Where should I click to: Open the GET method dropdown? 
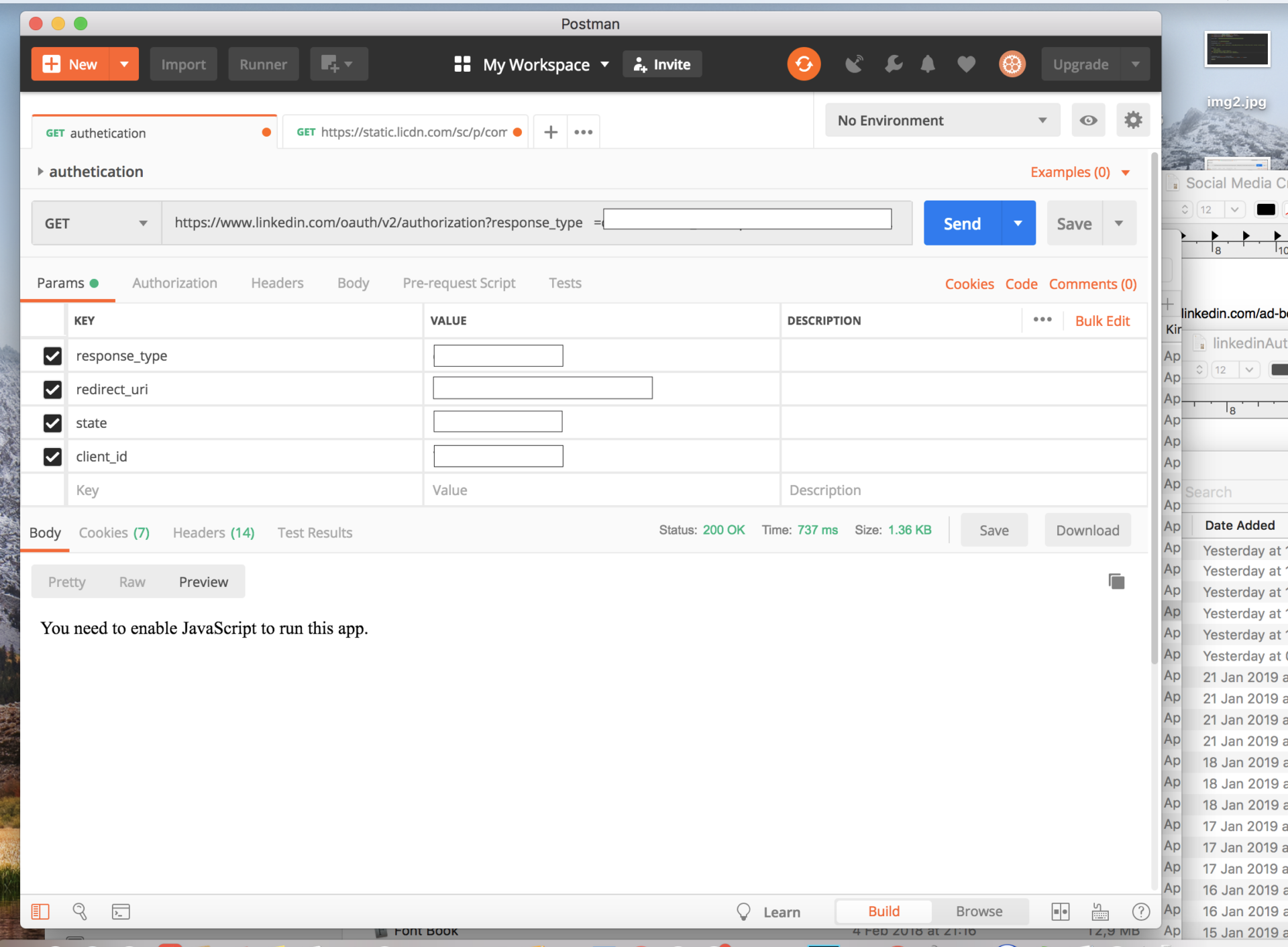tap(95, 223)
